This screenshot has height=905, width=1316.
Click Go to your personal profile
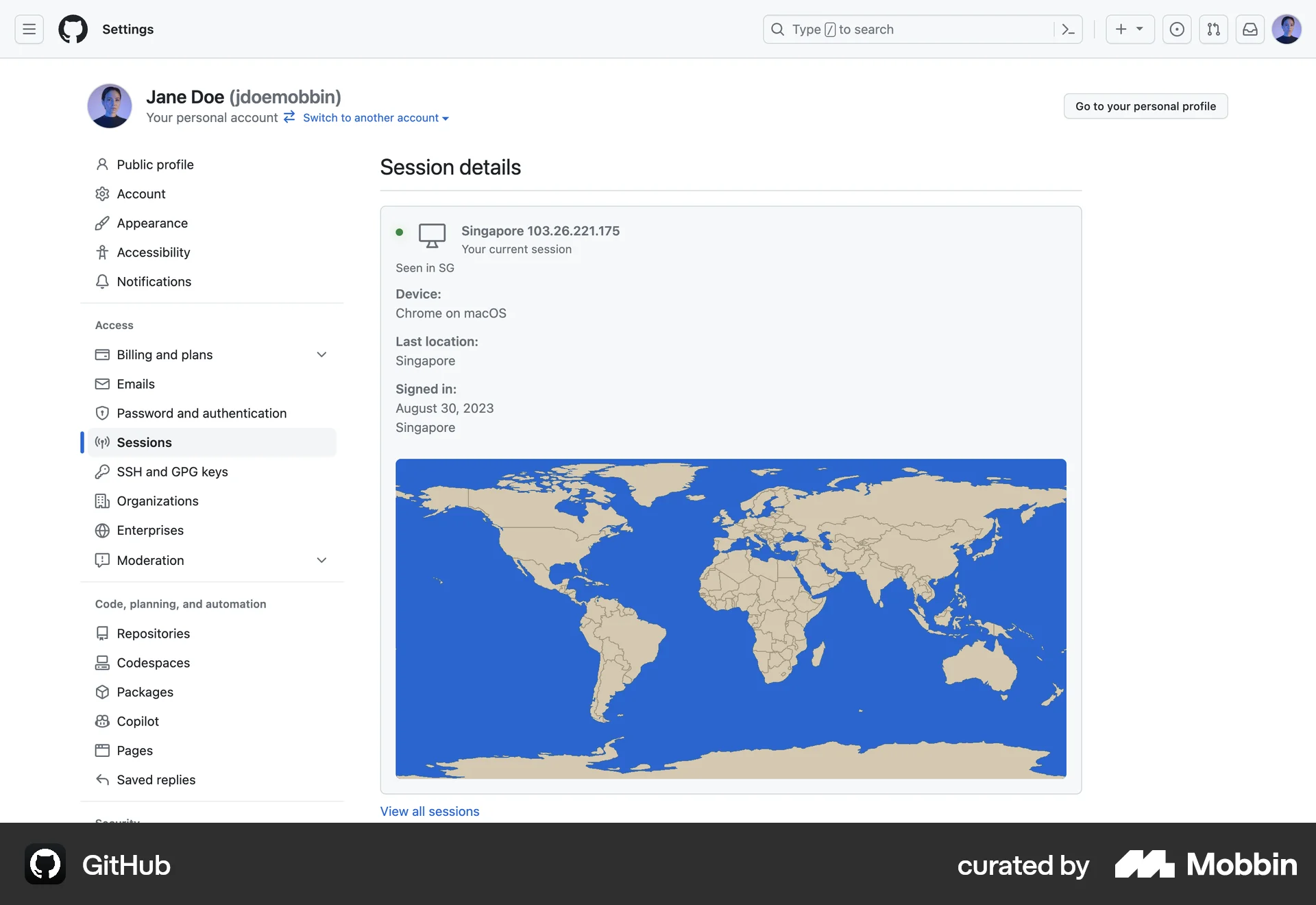(x=1145, y=106)
